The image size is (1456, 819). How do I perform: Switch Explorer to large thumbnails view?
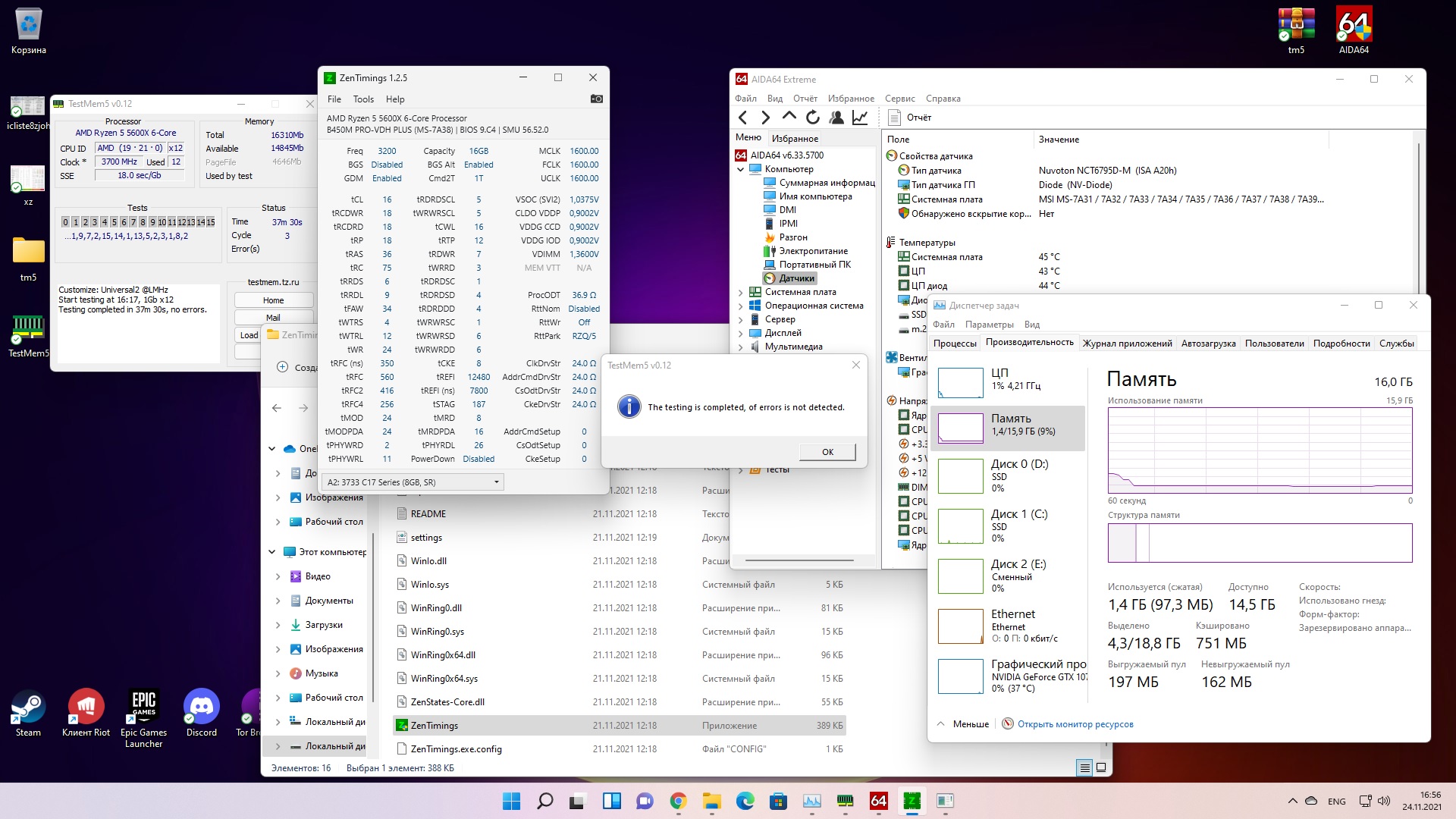(1101, 767)
